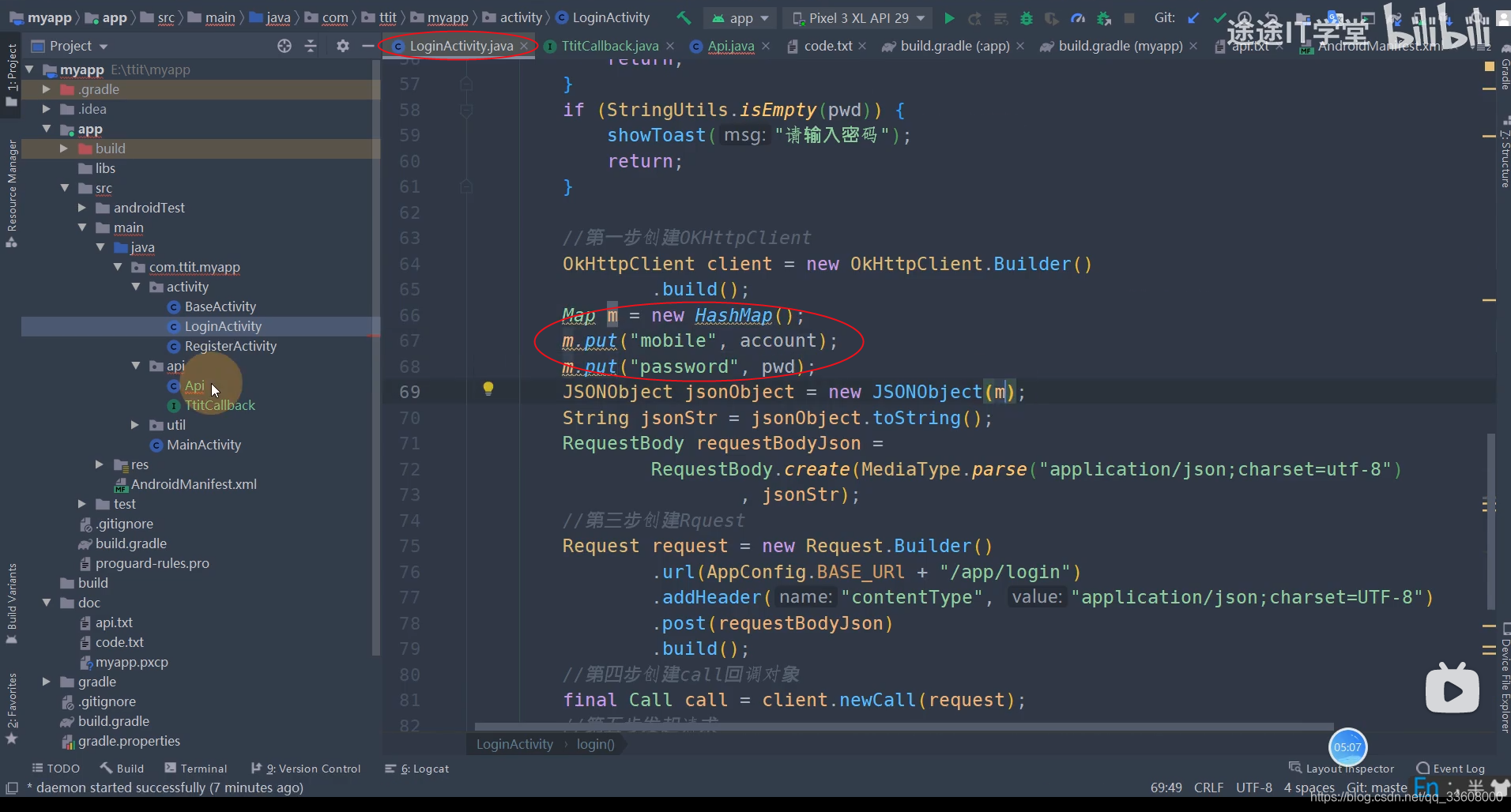Hide the Project panel with minus icon
Image resolution: width=1511 pixels, height=812 pixels.
(367, 46)
